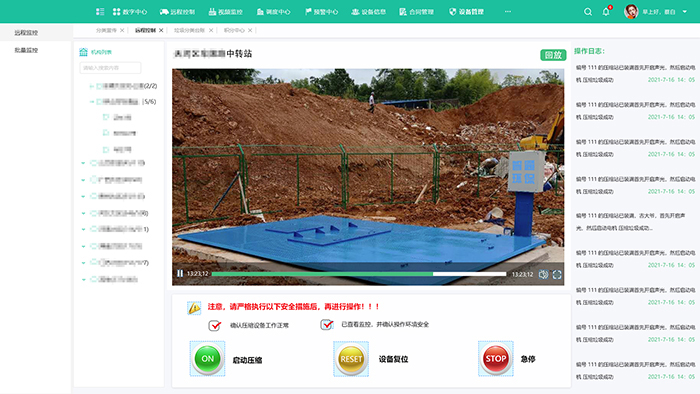Open the search magnifier in the top bar
700x394 pixels.
click(588, 12)
